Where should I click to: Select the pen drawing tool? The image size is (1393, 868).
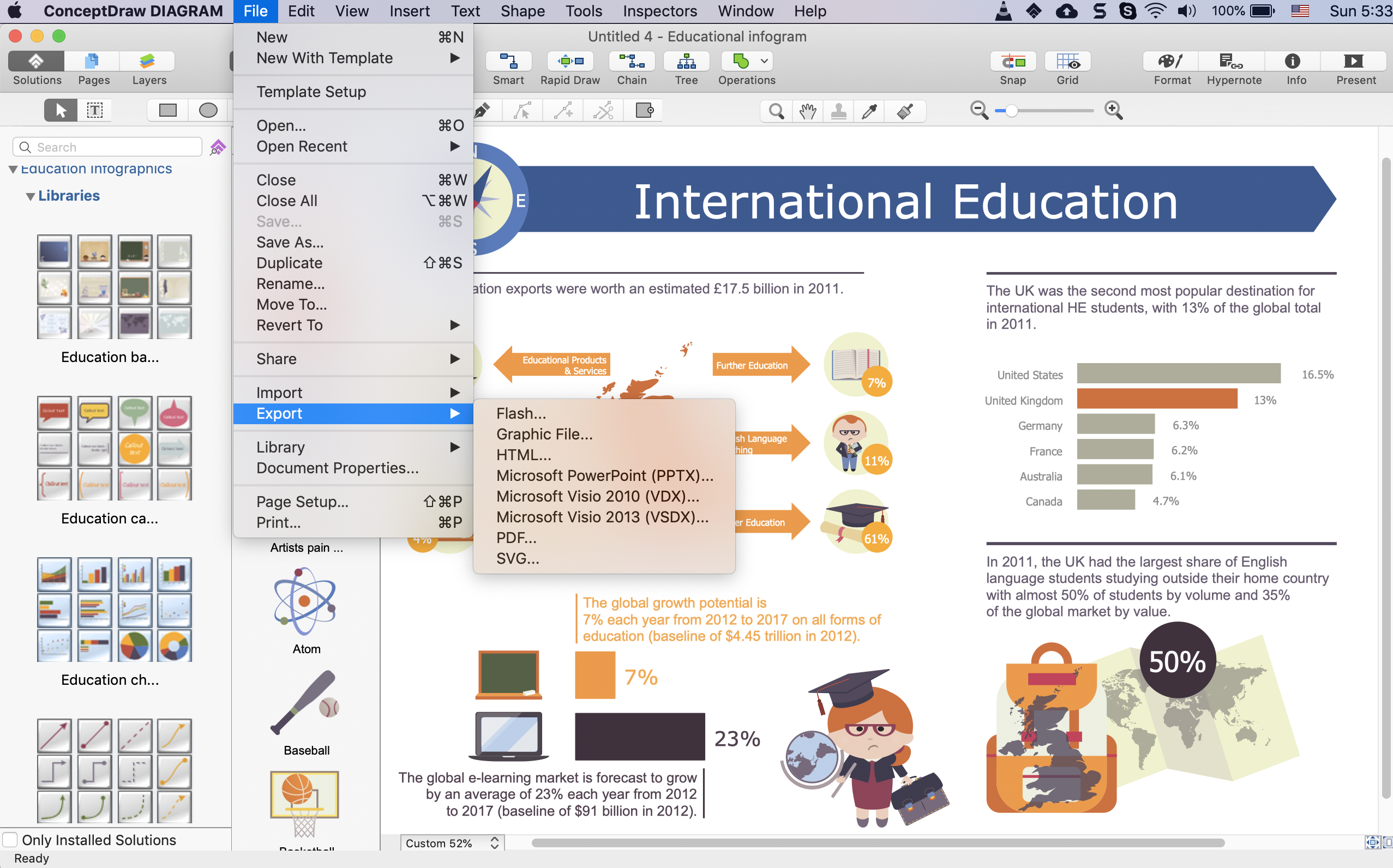[483, 110]
